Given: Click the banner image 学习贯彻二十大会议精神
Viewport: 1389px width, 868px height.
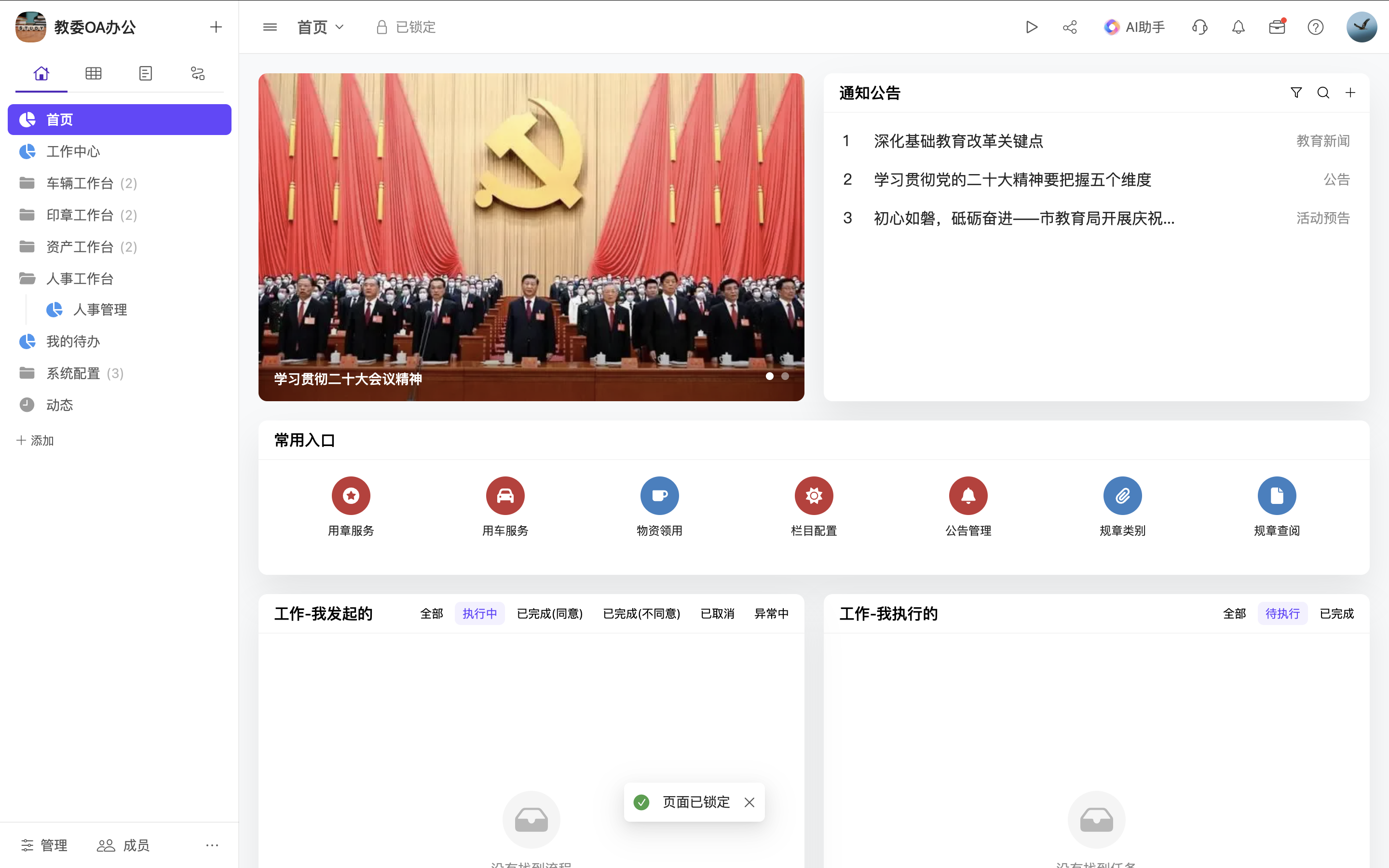Looking at the screenshot, I should pos(531,236).
